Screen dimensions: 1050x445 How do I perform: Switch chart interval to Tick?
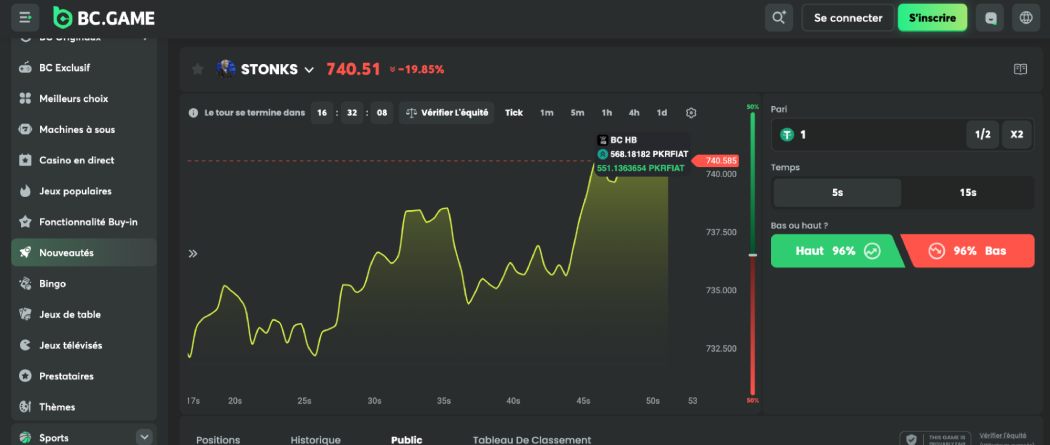[514, 113]
